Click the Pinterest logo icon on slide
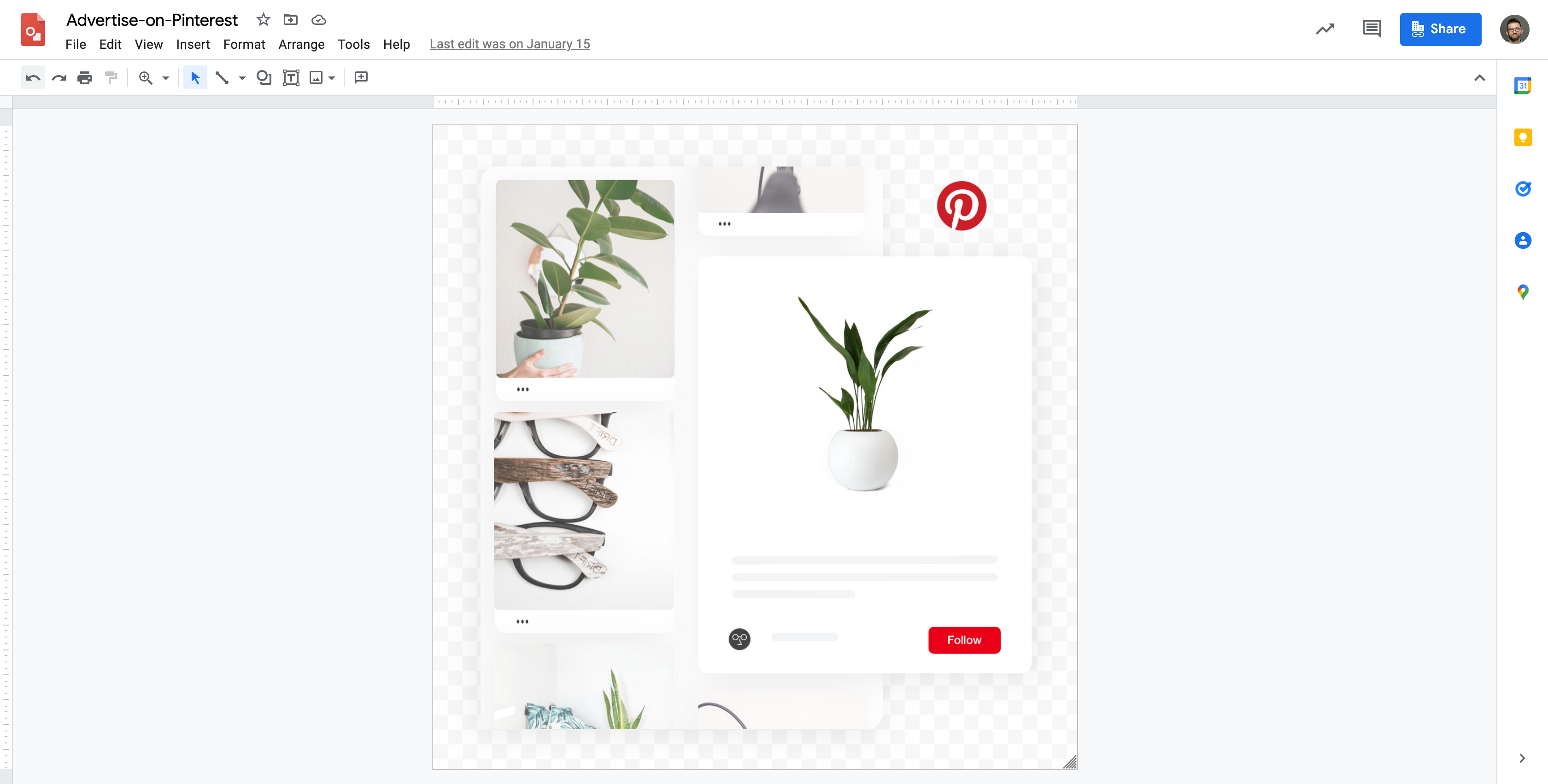1548x784 pixels. tap(960, 206)
